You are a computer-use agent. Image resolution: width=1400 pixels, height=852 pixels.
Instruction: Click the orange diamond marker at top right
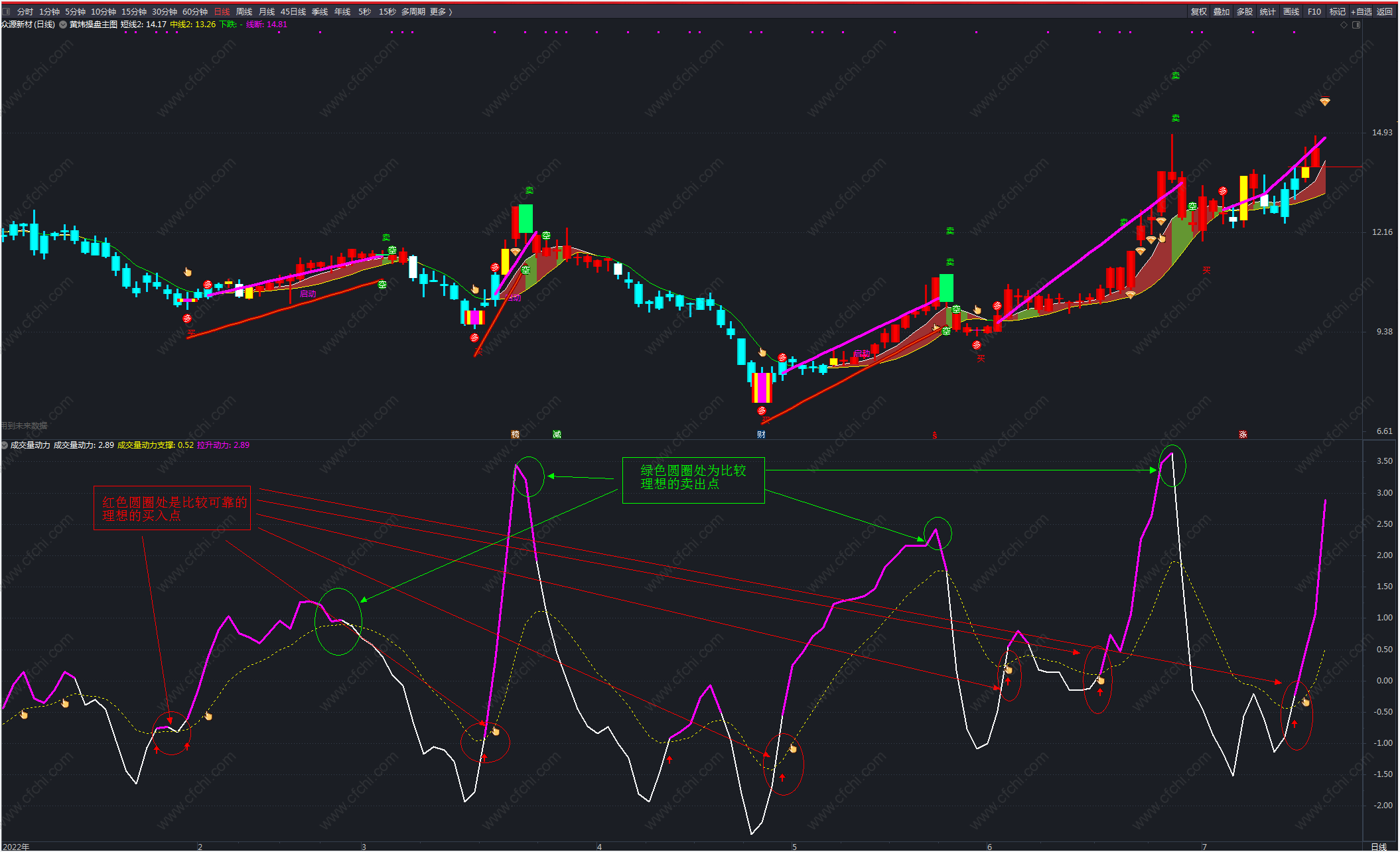pos(1324,102)
